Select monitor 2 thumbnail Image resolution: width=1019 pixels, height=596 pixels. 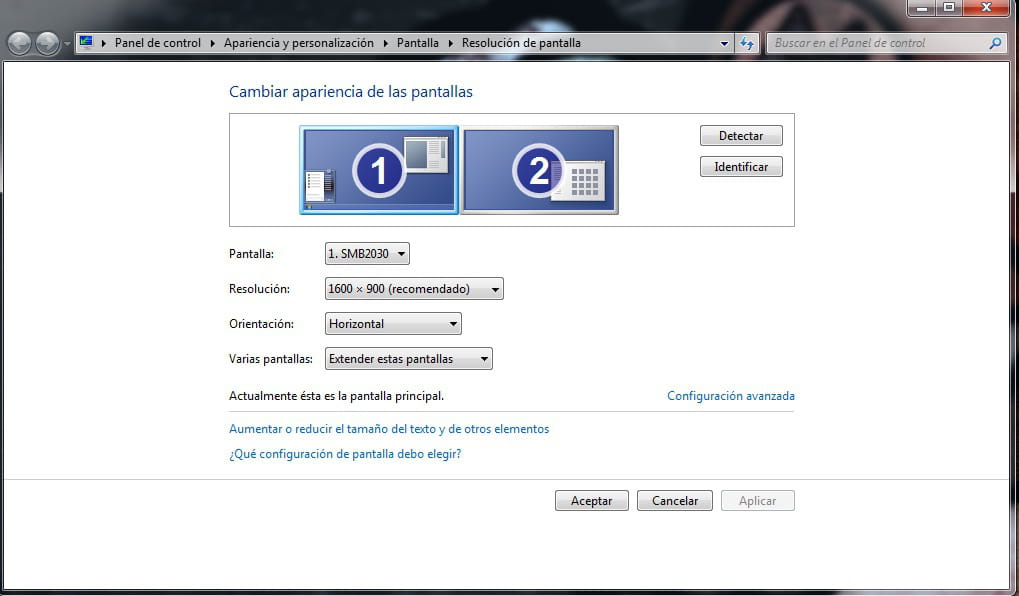[x=539, y=170]
